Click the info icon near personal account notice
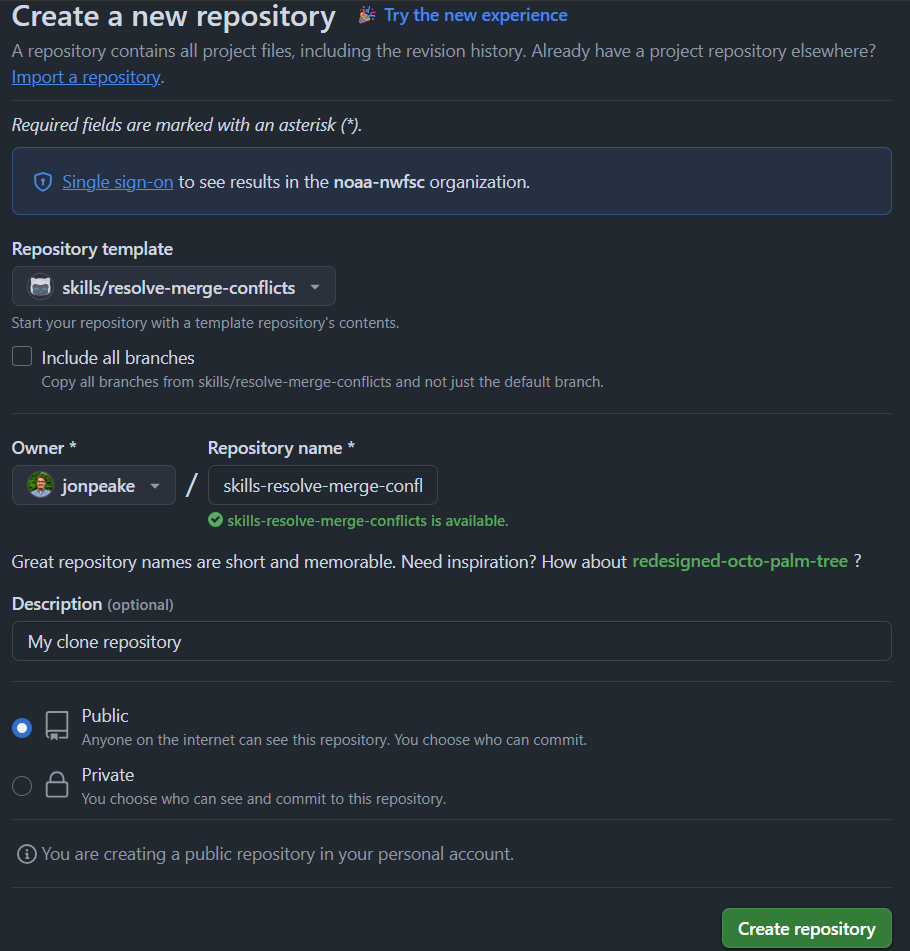The height and width of the screenshot is (951, 910). click(27, 854)
